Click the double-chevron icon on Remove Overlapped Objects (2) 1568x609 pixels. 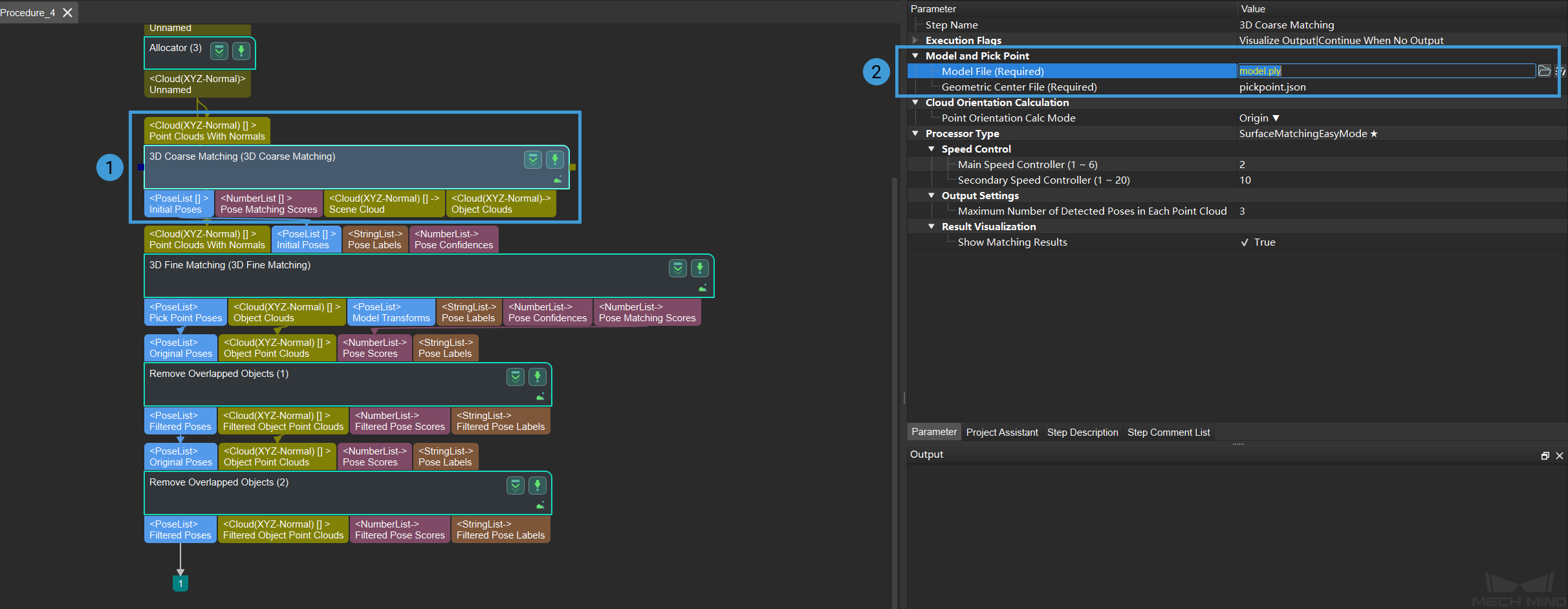[515, 485]
